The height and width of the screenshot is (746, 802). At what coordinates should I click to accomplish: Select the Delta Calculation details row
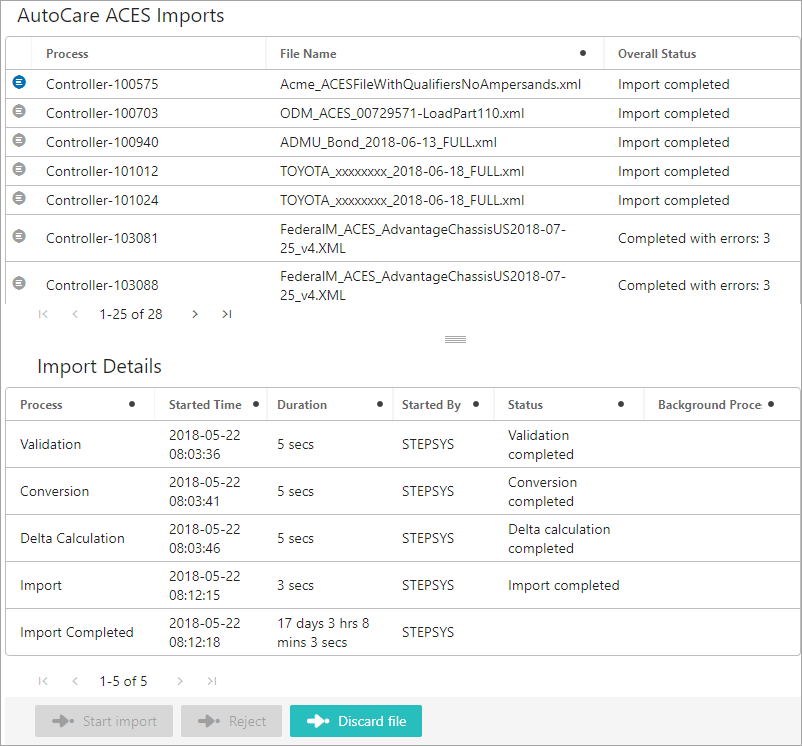pyautogui.click(x=403, y=538)
